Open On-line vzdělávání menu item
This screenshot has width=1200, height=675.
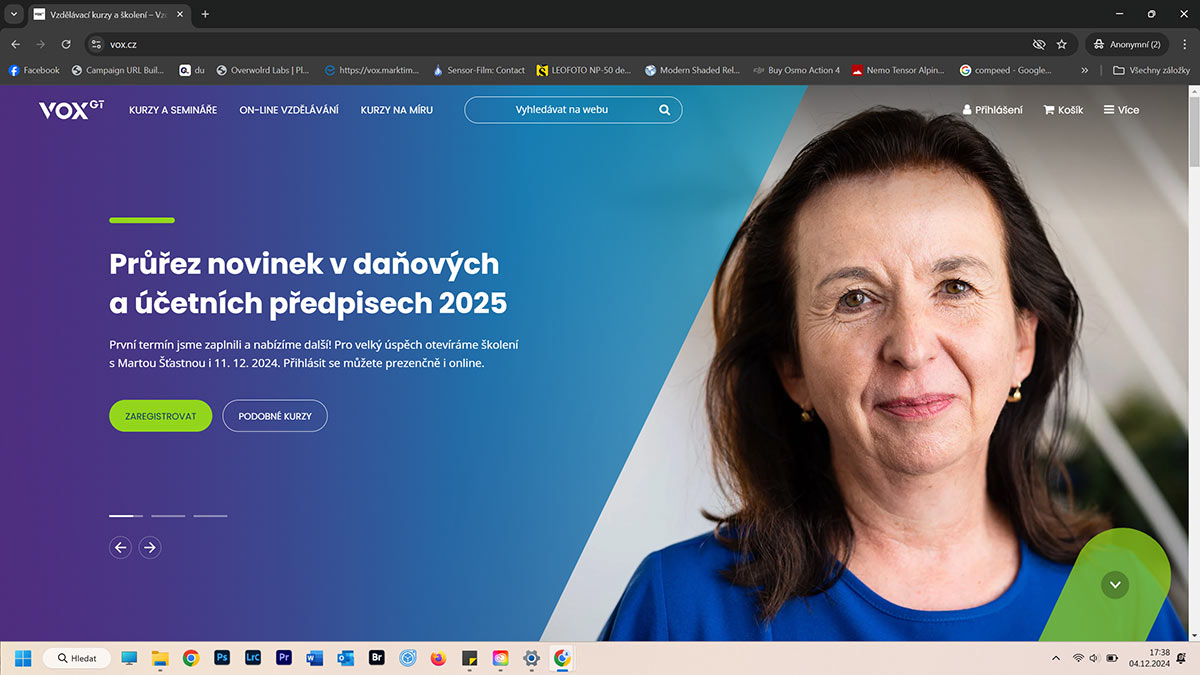point(289,110)
